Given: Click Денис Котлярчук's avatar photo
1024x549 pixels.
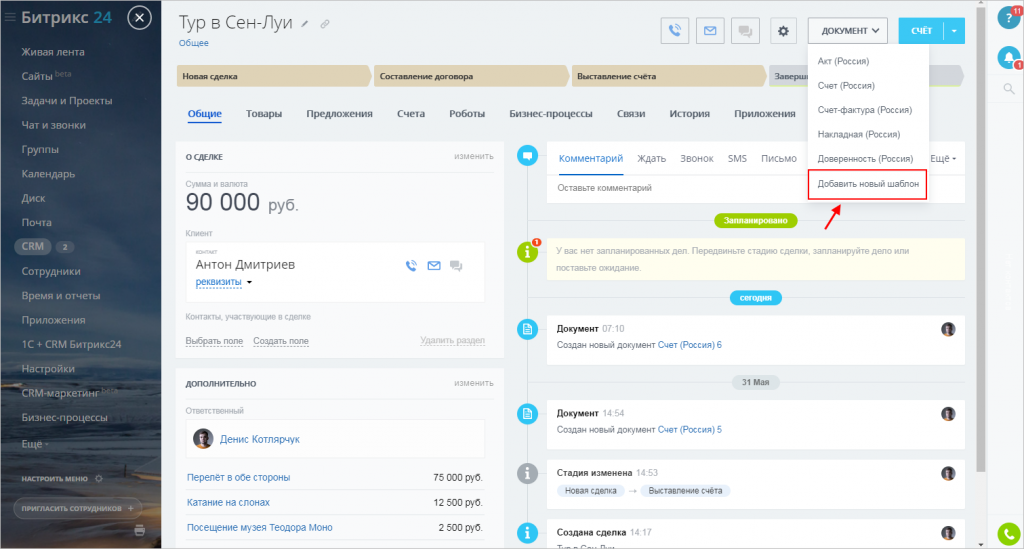Looking at the screenshot, I should tap(203, 439).
